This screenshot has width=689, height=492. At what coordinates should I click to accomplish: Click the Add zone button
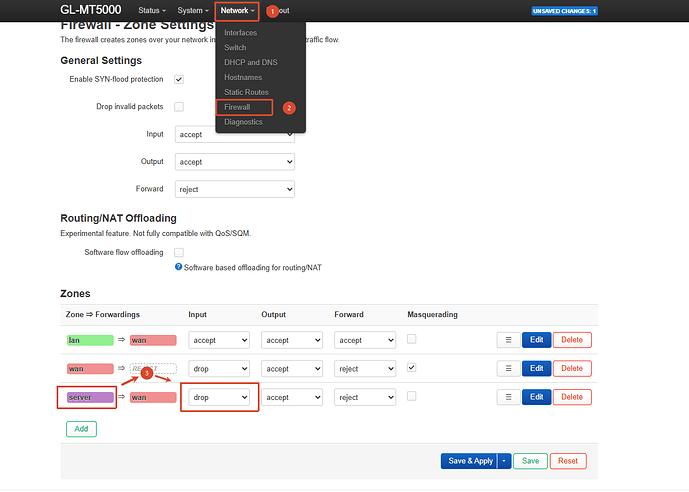point(81,429)
